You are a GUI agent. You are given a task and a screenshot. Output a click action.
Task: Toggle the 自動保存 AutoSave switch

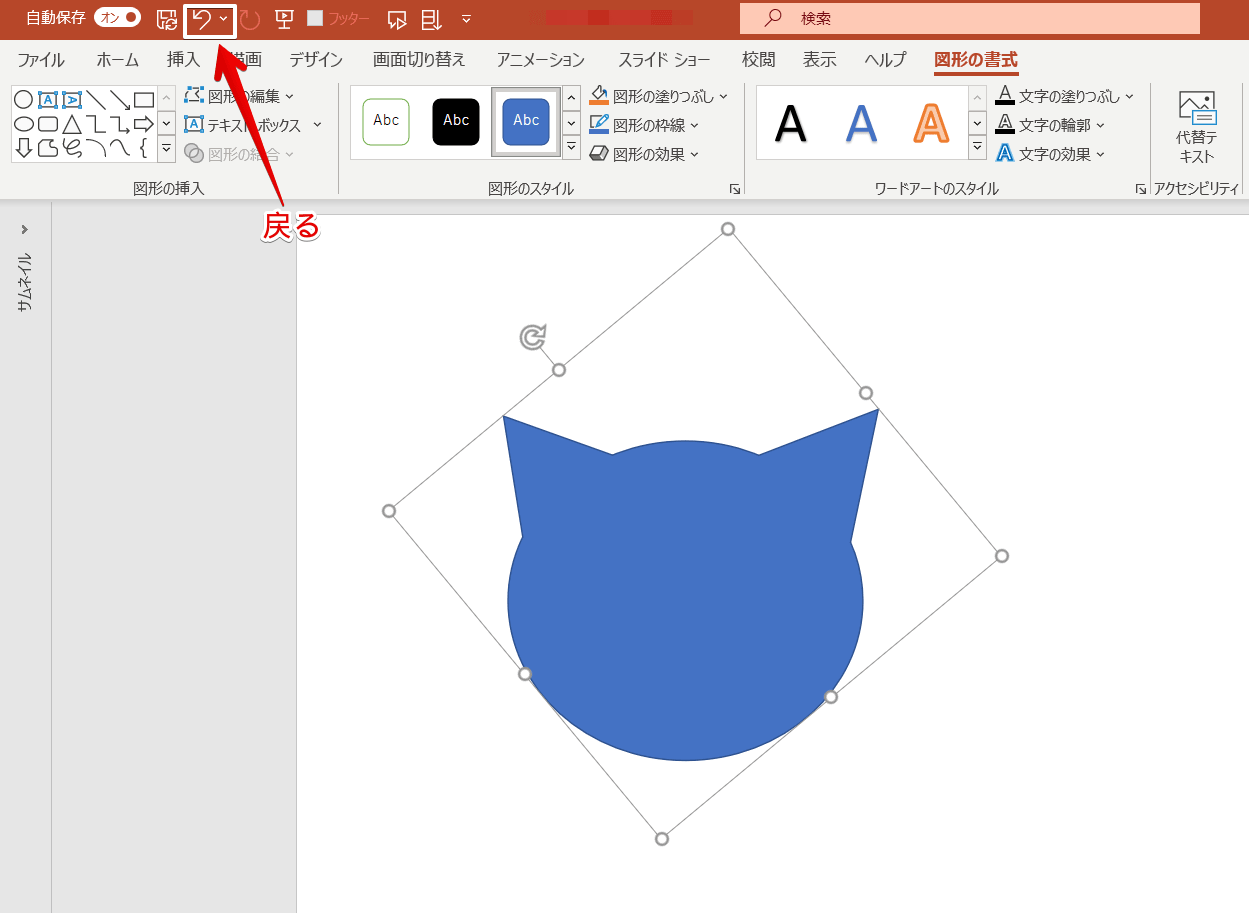click(x=117, y=18)
